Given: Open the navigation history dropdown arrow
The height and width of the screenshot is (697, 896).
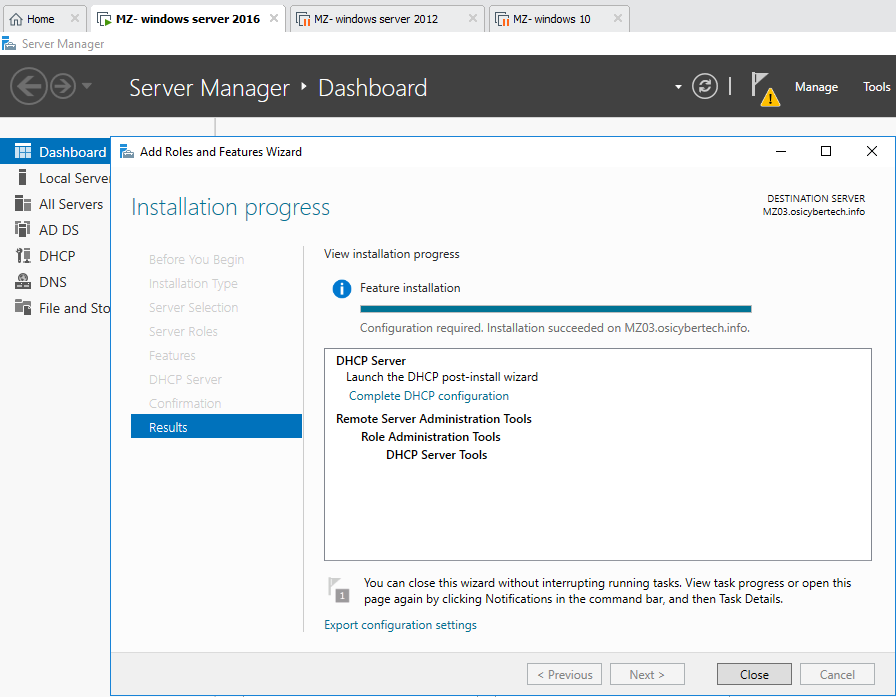Looking at the screenshot, I should pyautogui.click(x=87, y=86).
